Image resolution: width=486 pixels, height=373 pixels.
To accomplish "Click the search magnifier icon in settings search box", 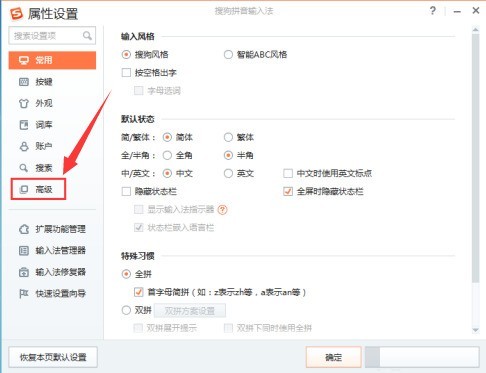I will point(87,35).
